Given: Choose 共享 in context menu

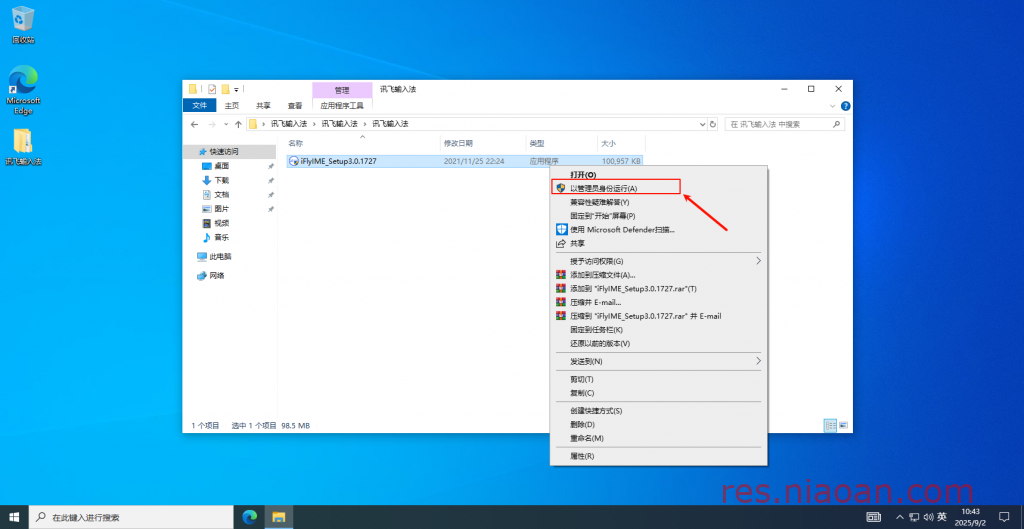Looking at the screenshot, I should pos(658,243).
